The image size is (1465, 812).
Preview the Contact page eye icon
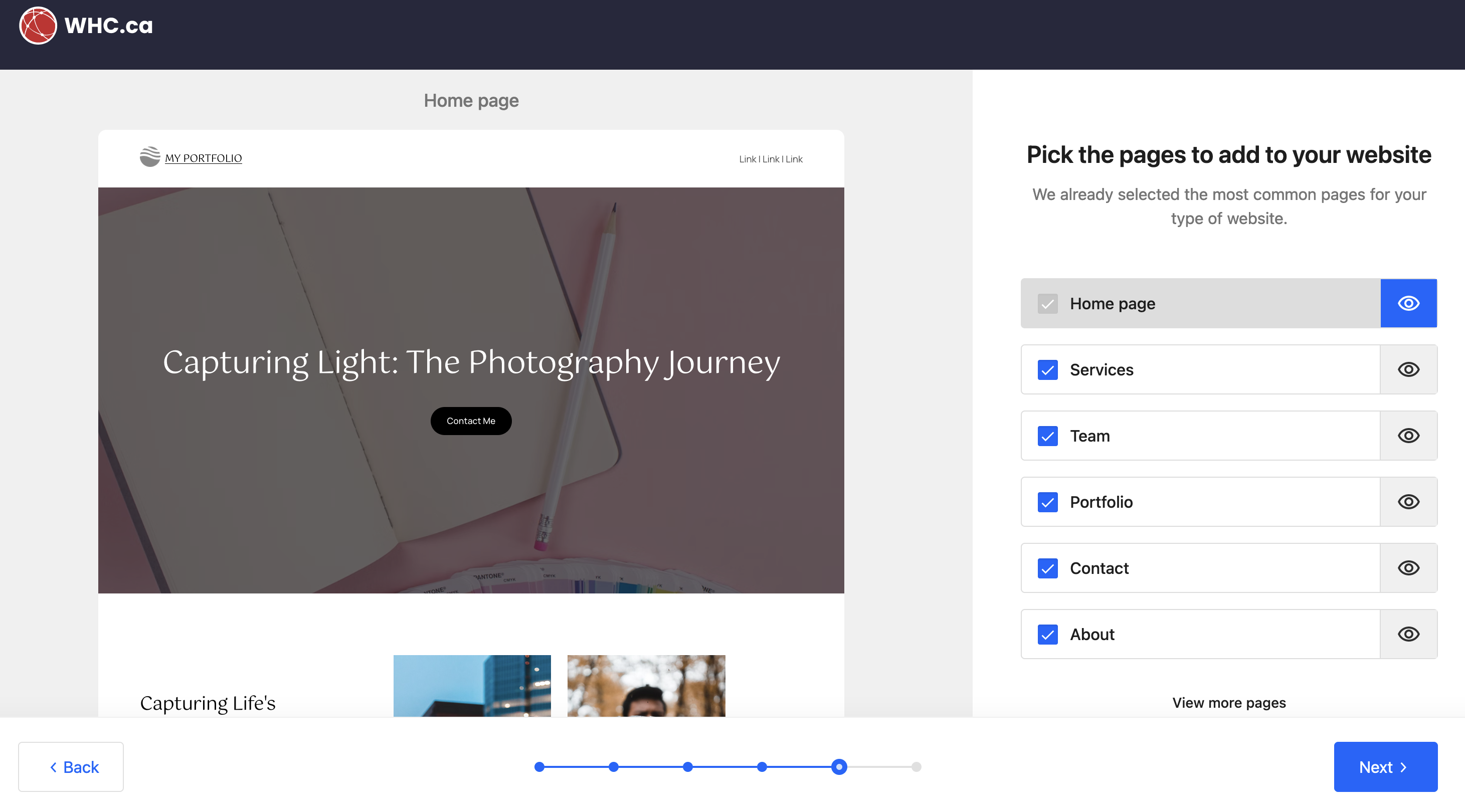(x=1408, y=568)
